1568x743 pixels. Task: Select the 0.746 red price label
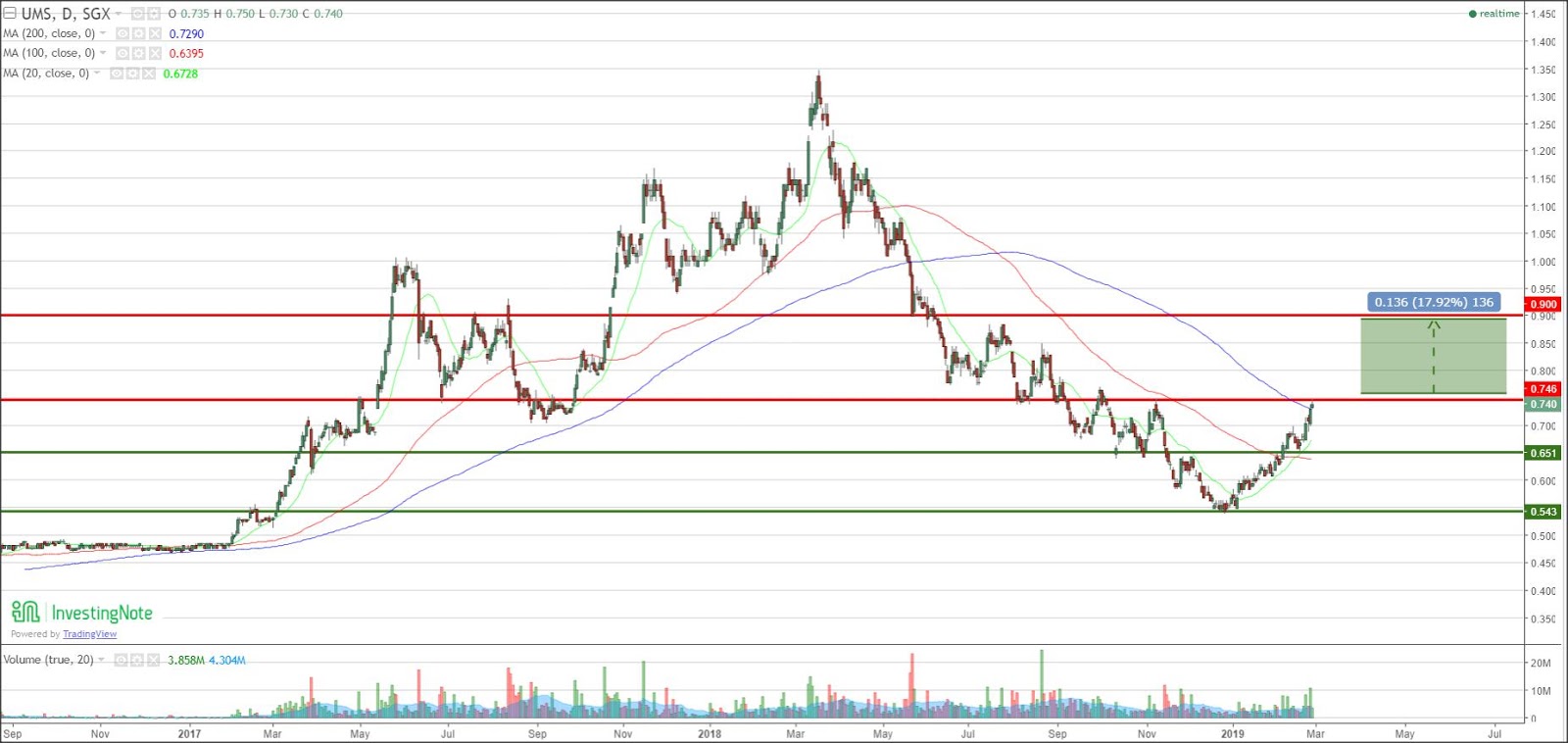(1543, 389)
